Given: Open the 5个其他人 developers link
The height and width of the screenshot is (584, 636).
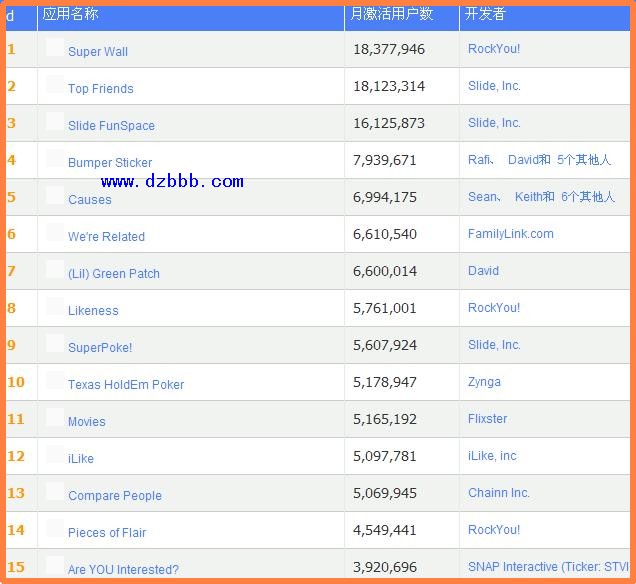Looking at the screenshot, I should [x=584, y=159].
